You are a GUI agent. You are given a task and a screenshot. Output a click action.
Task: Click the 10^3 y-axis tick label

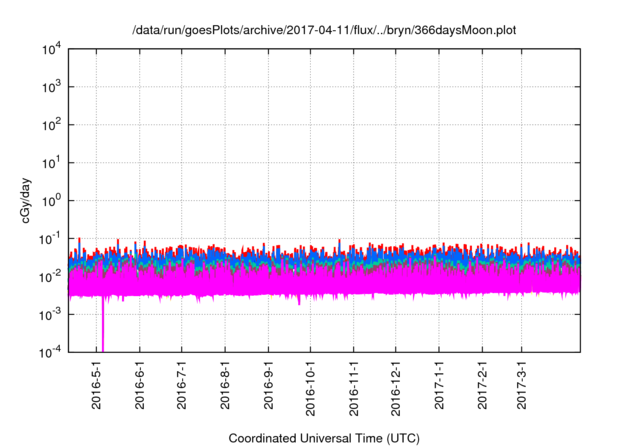(x=51, y=88)
